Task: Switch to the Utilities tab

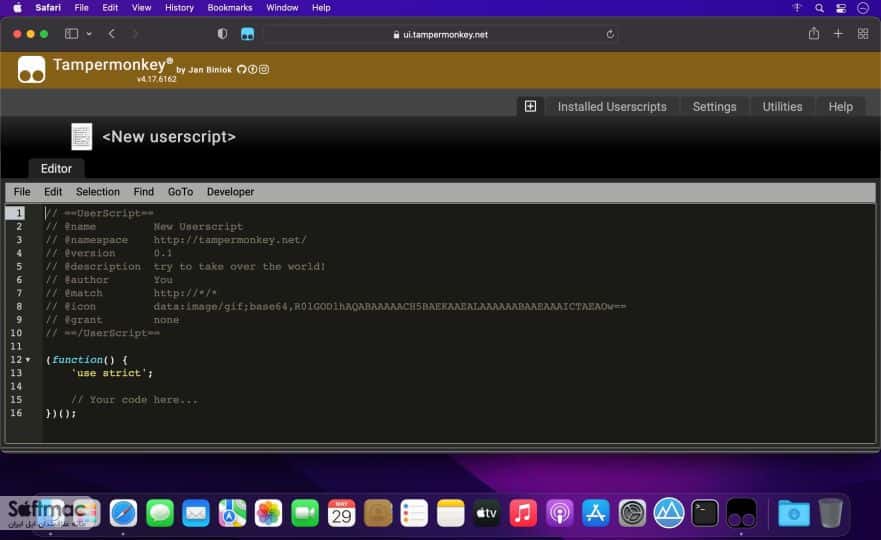Action: pyautogui.click(x=782, y=107)
